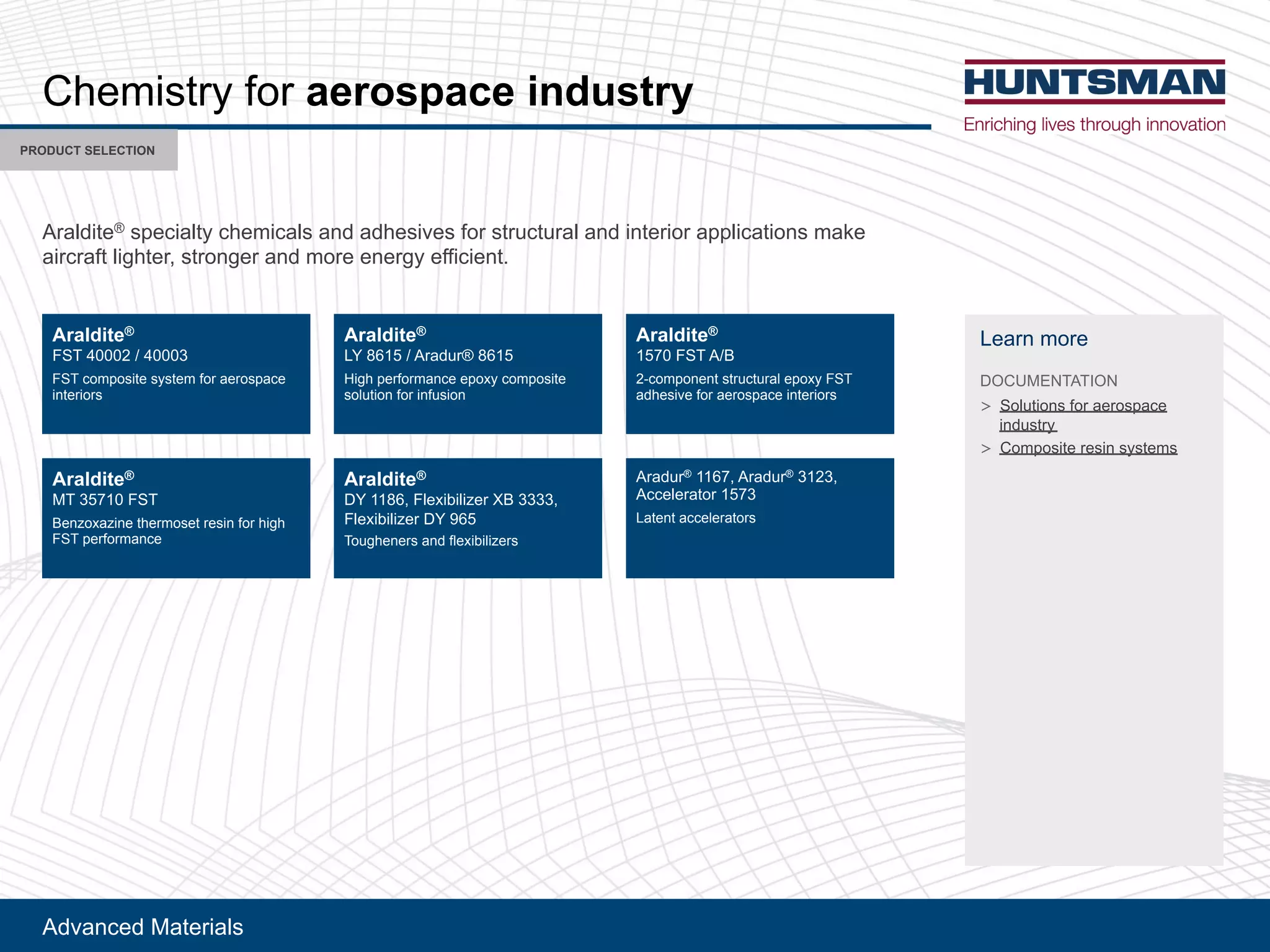Click the DOCUMENTATION section label
Image resolution: width=1270 pixels, height=952 pixels.
(x=1048, y=381)
